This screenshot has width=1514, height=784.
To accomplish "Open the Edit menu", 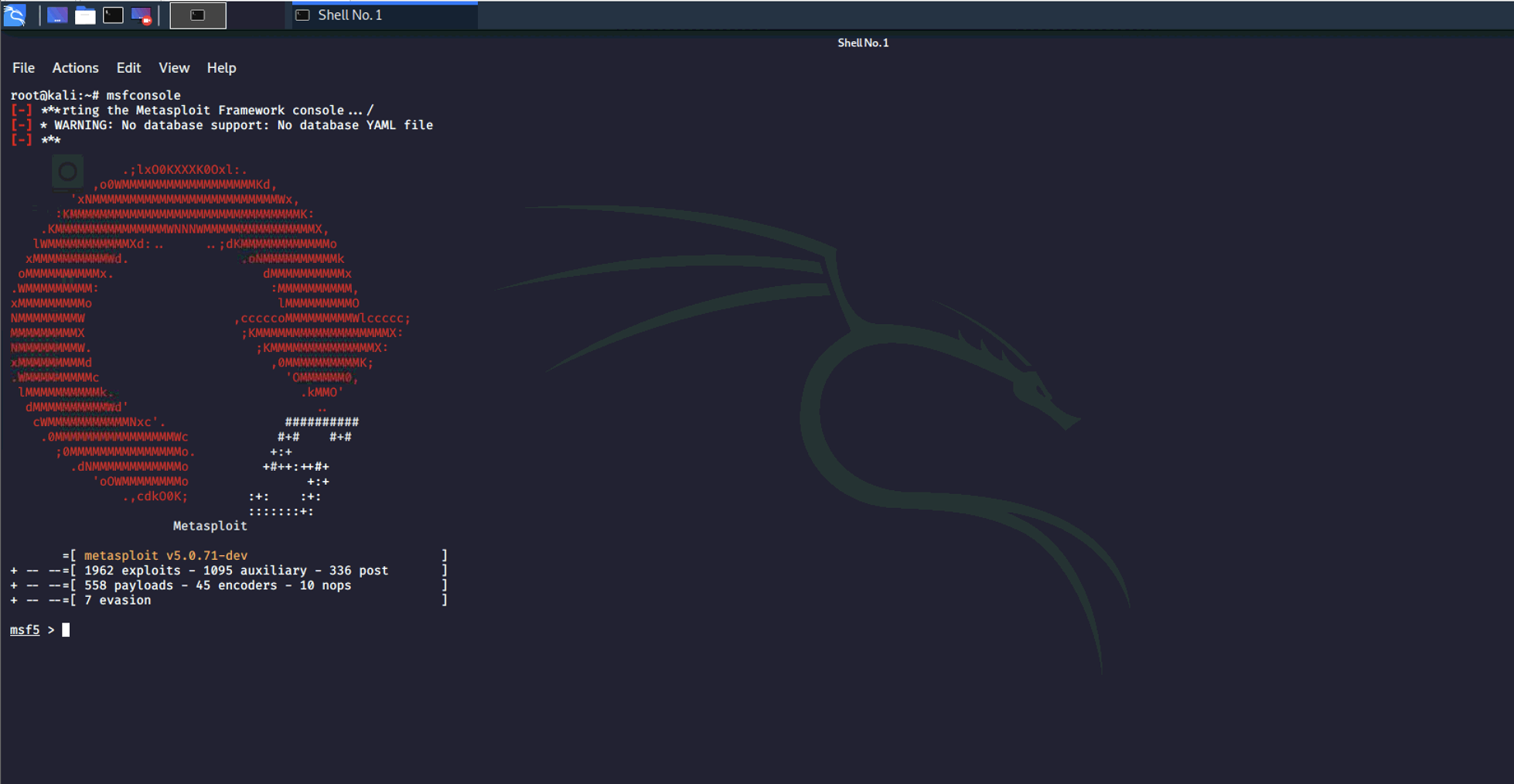I will [128, 68].
